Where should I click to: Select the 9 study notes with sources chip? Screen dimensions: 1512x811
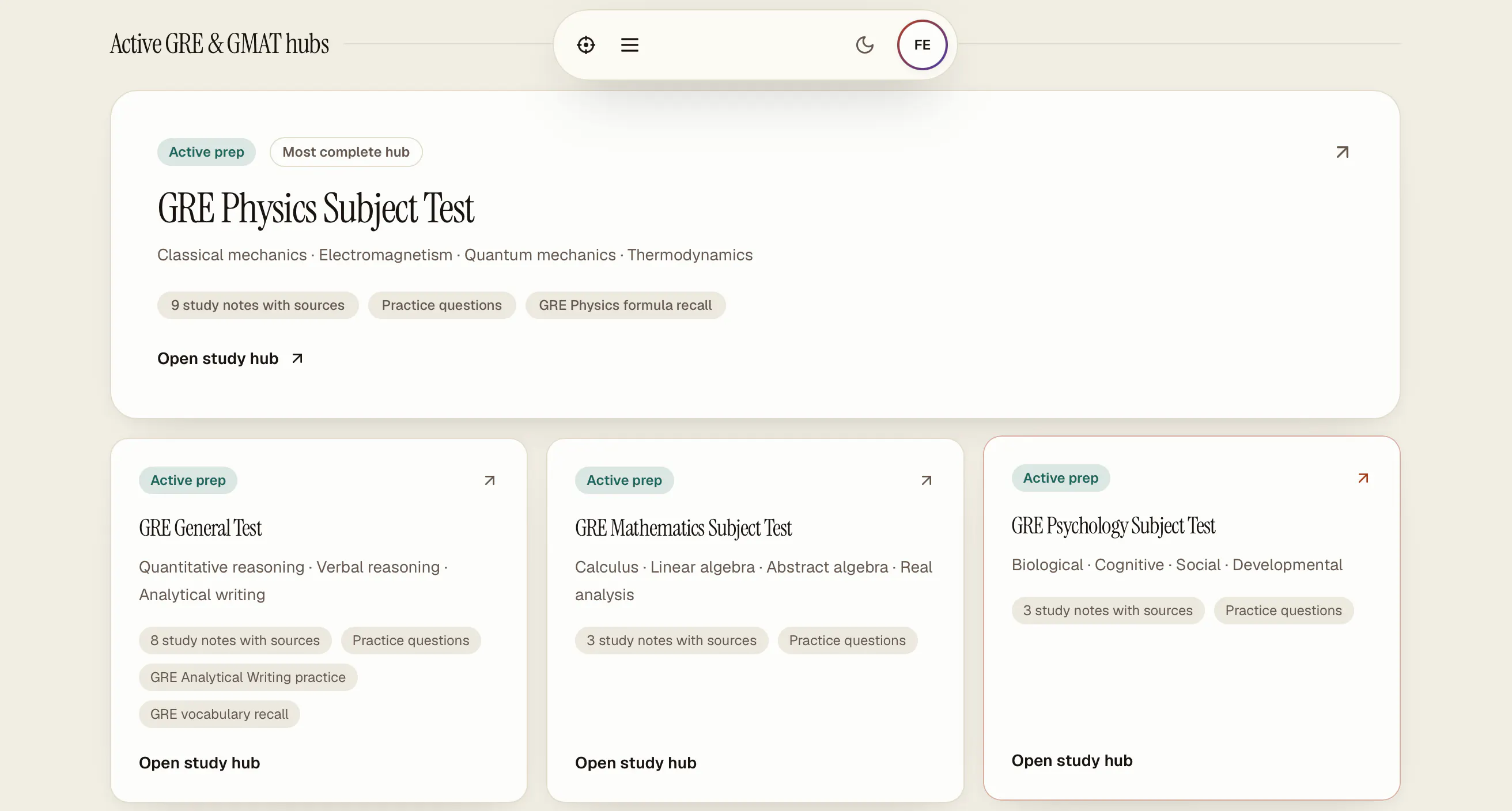click(258, 305)
